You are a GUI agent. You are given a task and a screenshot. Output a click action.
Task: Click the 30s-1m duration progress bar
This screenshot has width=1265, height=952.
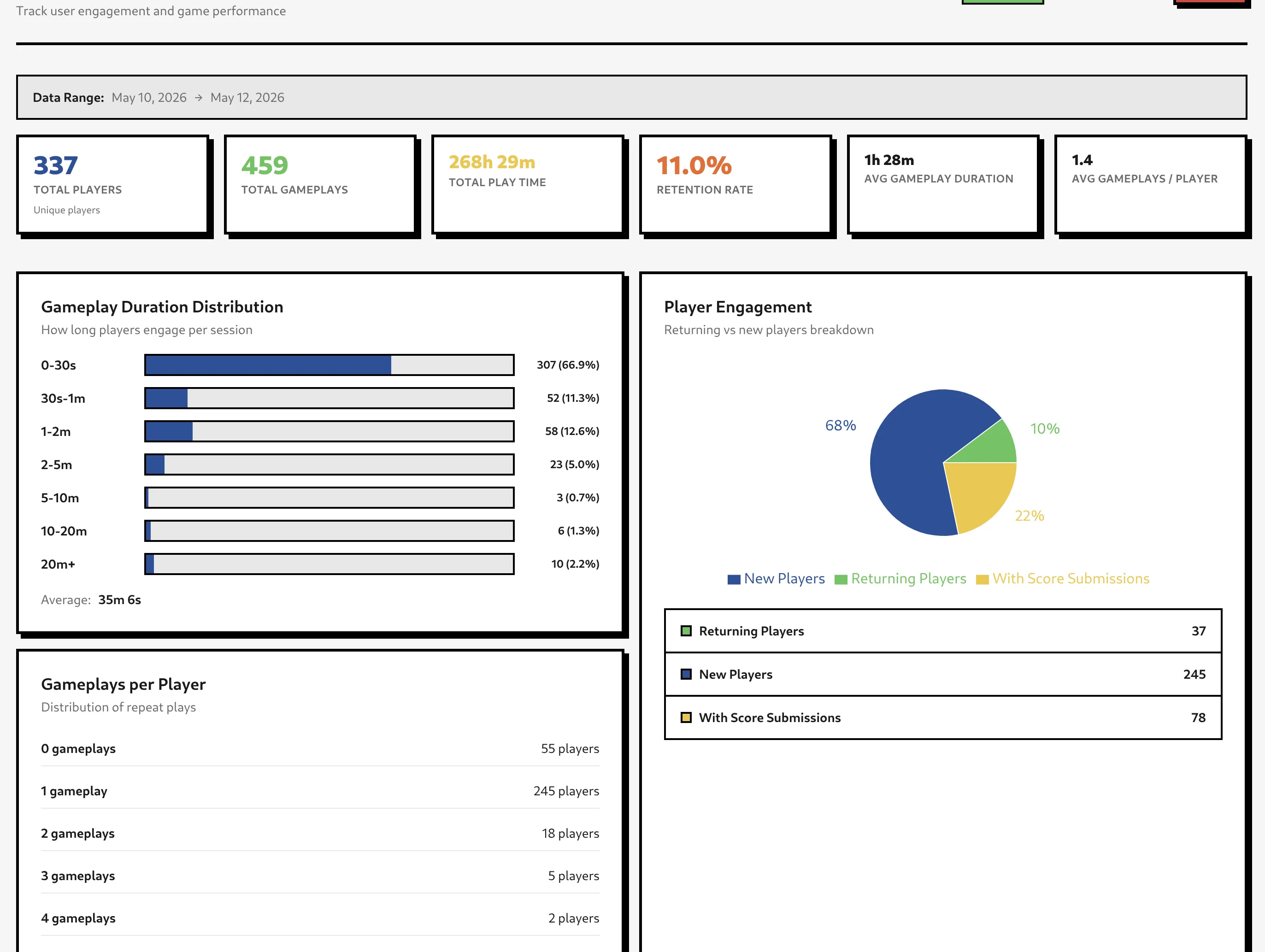[329, 398]
